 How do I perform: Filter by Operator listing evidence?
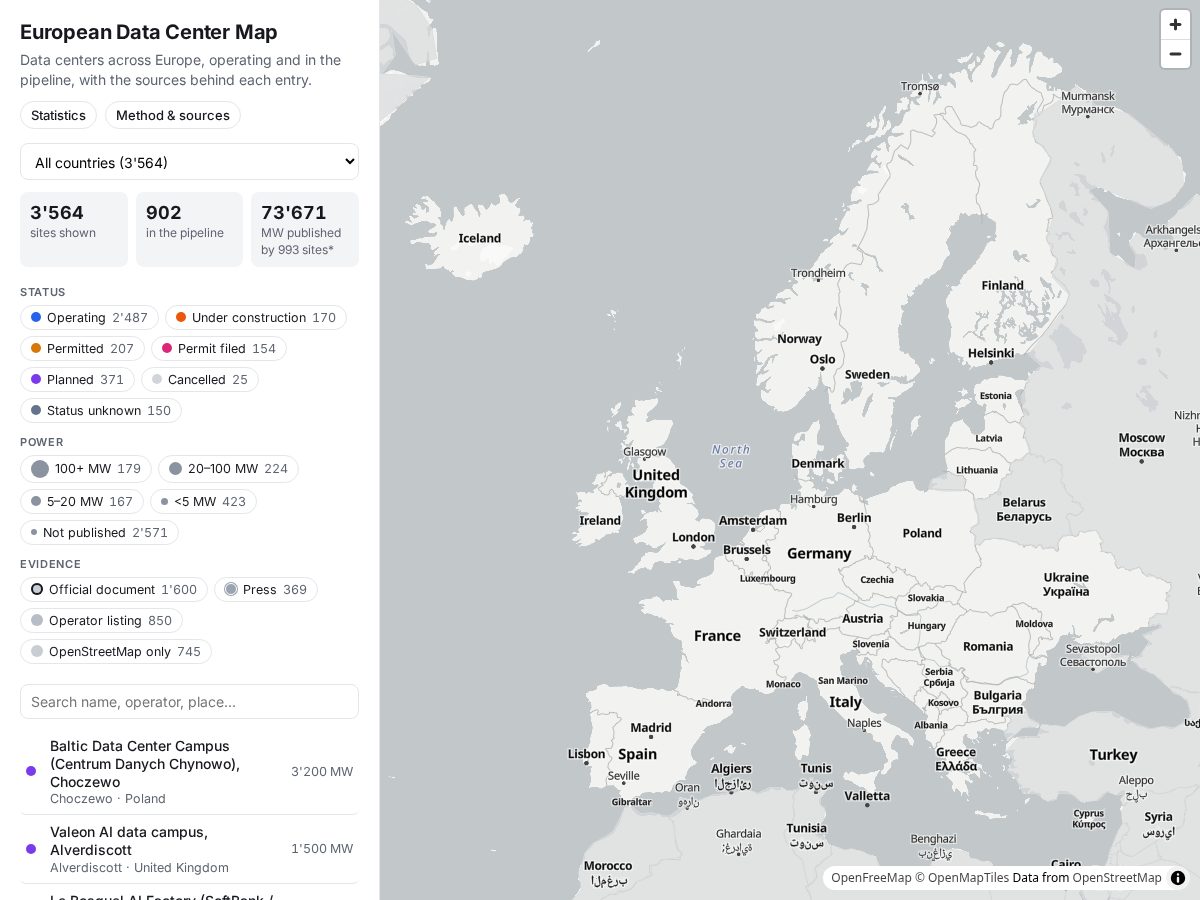[x=101, y=621]
